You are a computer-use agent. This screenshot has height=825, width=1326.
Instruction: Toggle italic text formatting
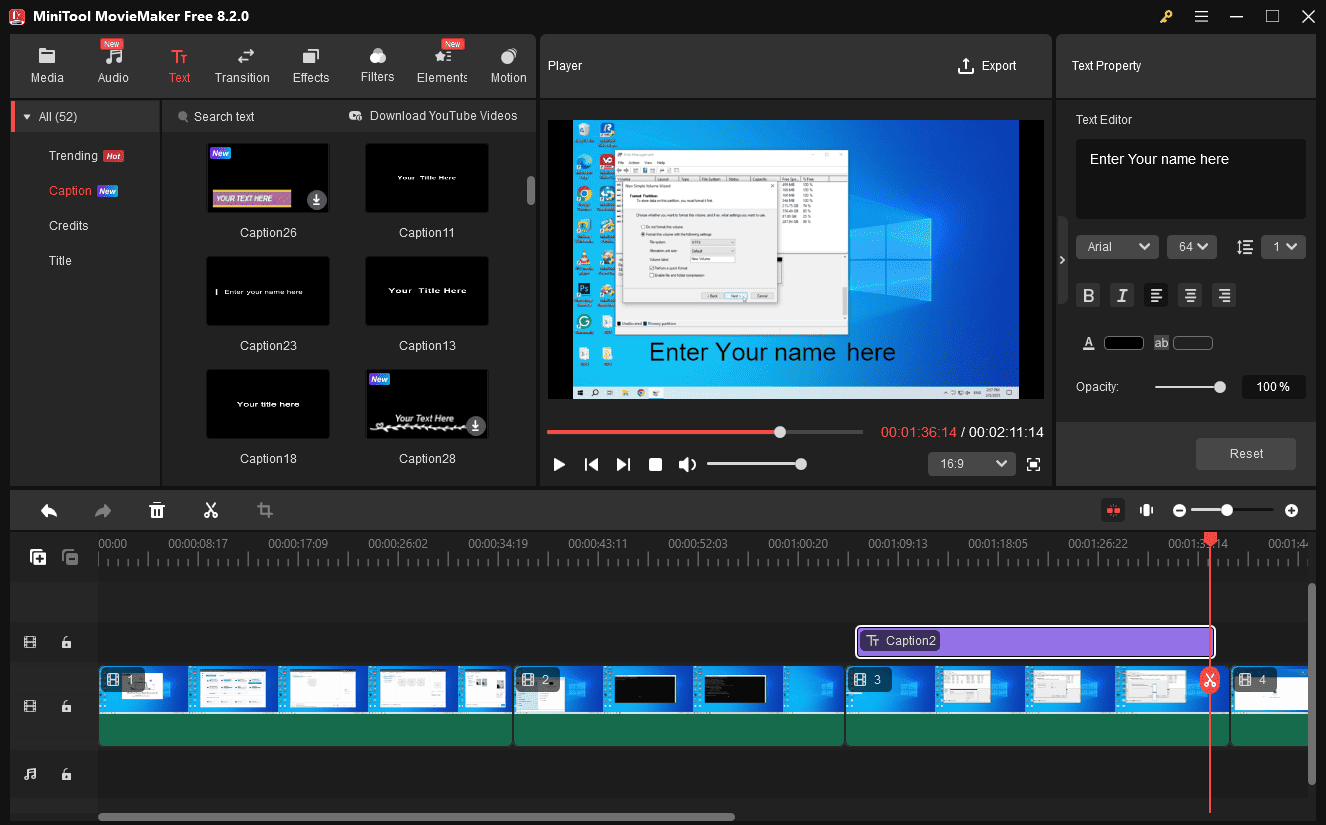click(x=1122, y=295)
